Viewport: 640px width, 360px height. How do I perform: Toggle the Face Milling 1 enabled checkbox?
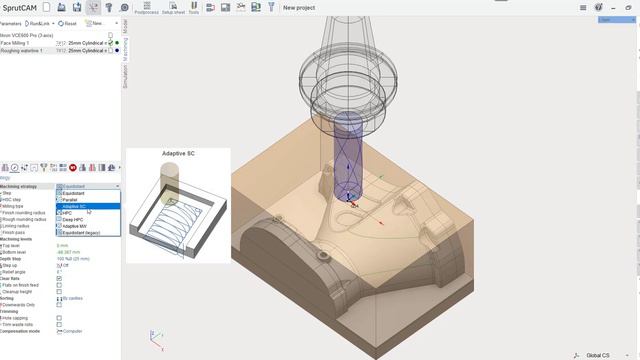(x=110, y=43)
